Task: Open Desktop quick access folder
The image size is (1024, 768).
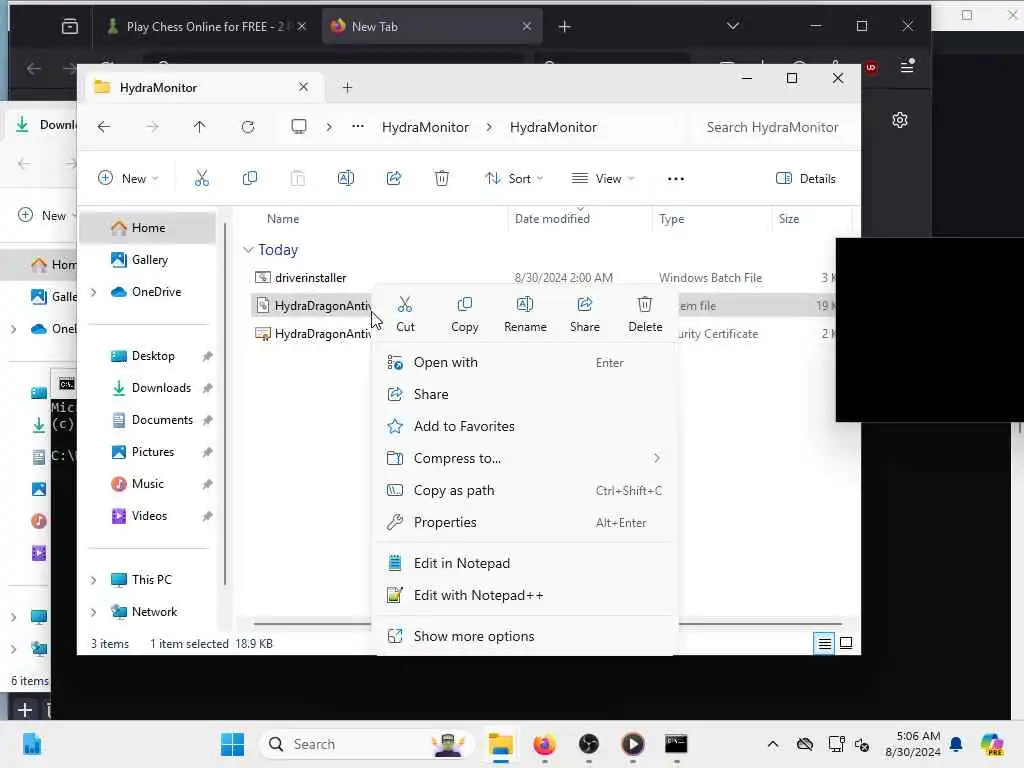Action: click(151, 356)
